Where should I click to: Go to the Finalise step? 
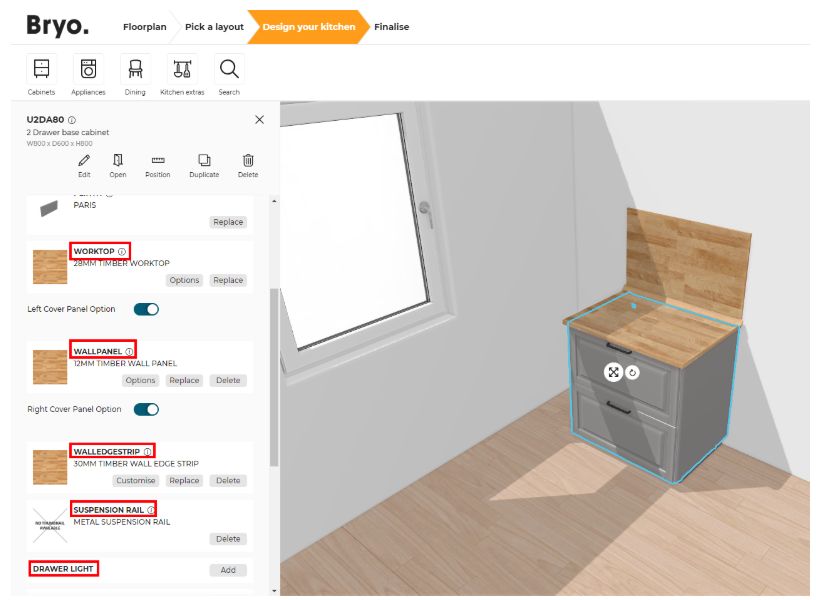391,27
